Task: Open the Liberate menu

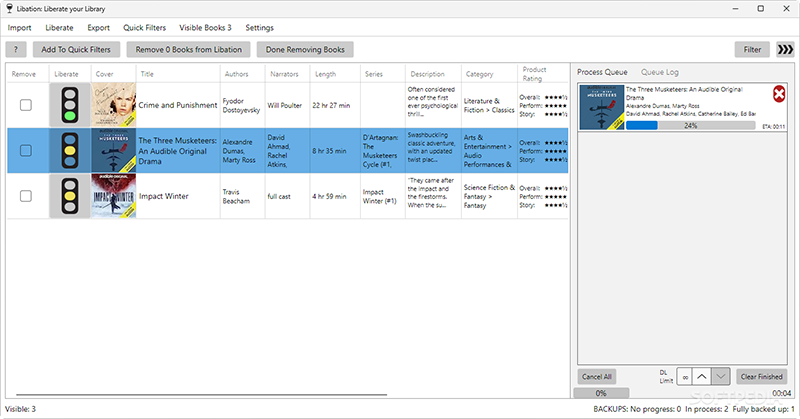Action: coord(59,28)
